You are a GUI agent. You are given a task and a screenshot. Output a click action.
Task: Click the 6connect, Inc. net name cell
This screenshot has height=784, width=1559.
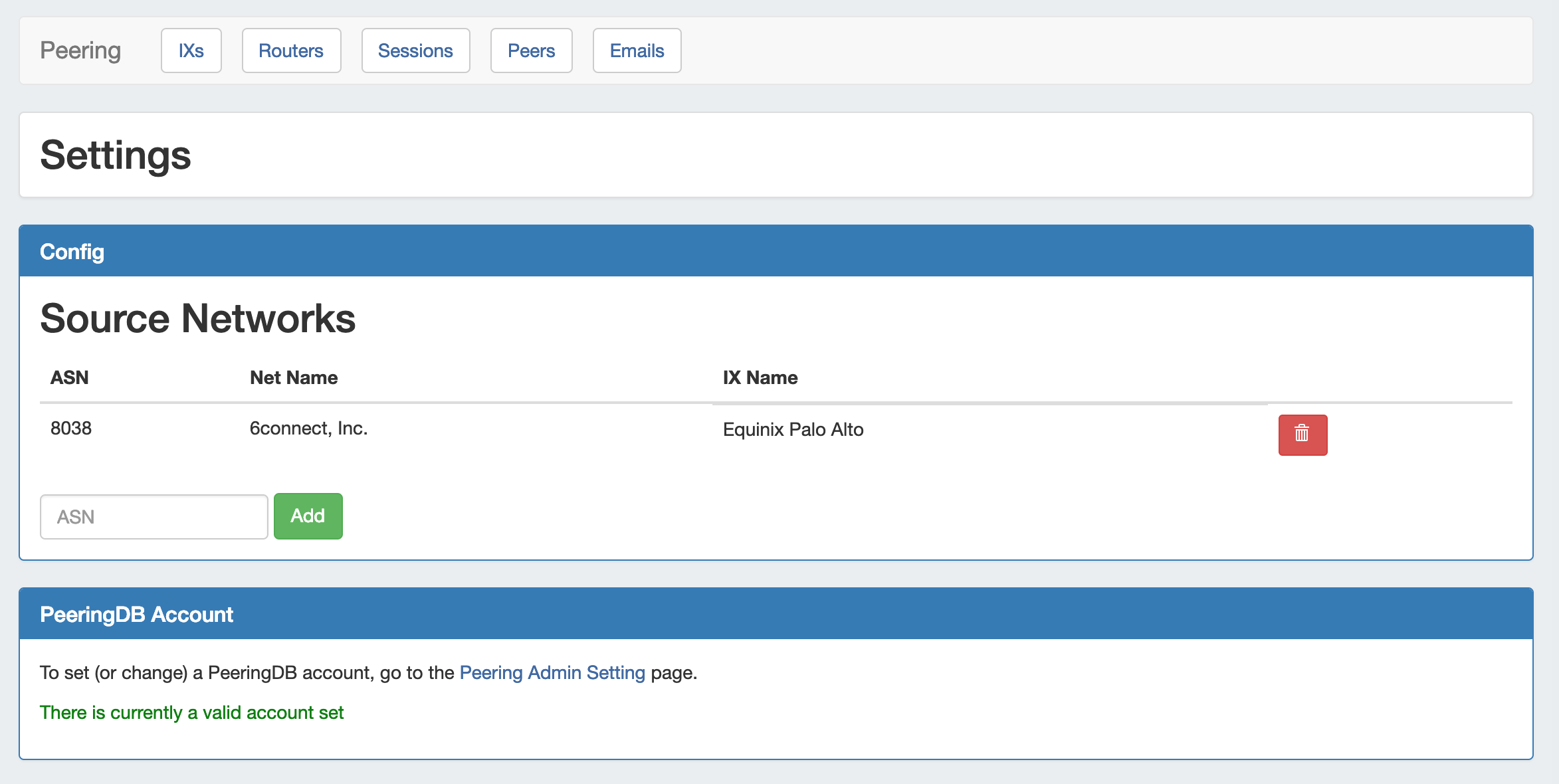308,428
